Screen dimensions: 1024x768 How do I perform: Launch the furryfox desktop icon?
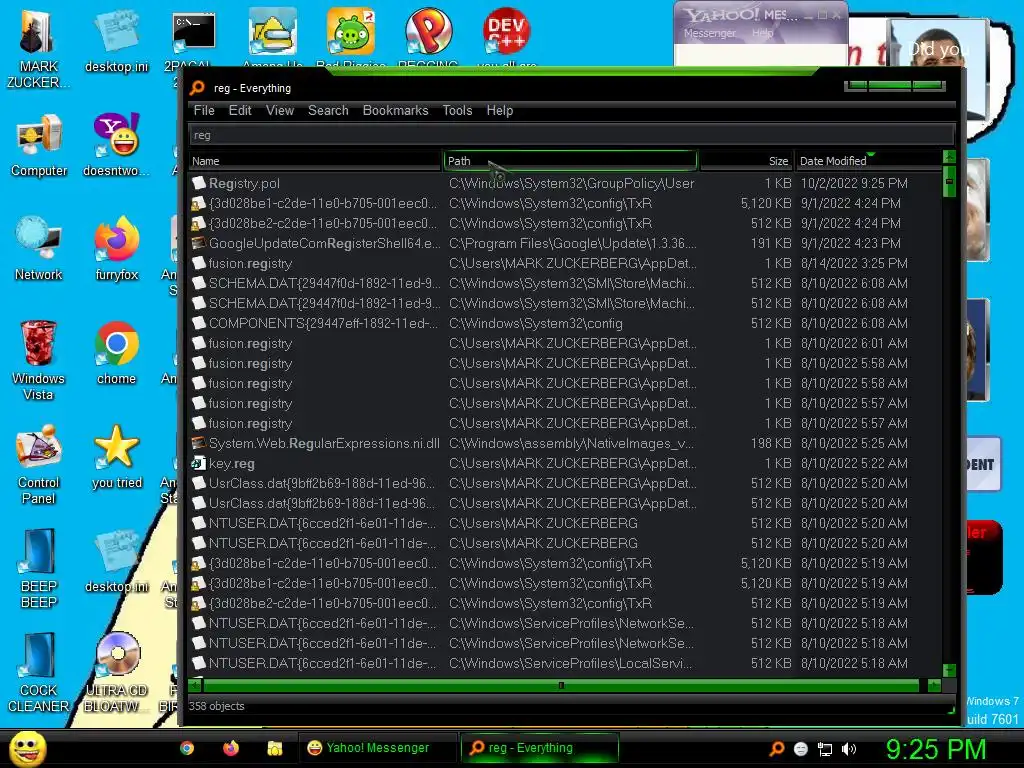(x=116, y=249)
